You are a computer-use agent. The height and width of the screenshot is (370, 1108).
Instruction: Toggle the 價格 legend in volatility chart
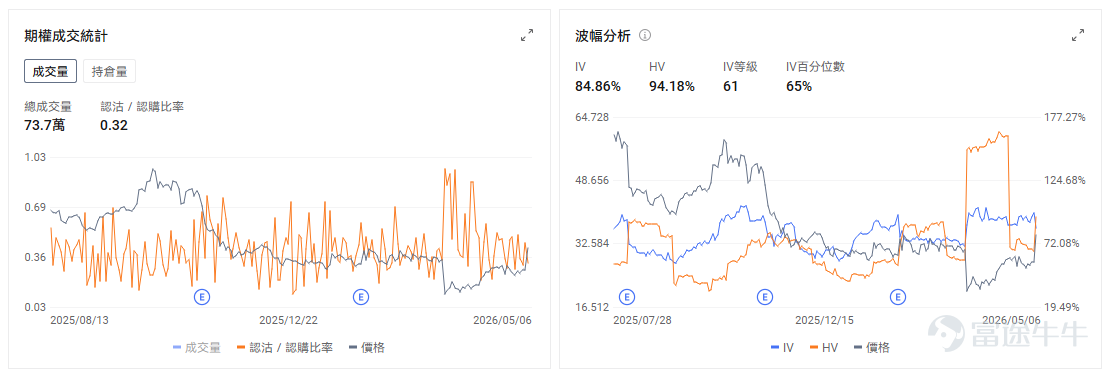(x=871, y=347)
